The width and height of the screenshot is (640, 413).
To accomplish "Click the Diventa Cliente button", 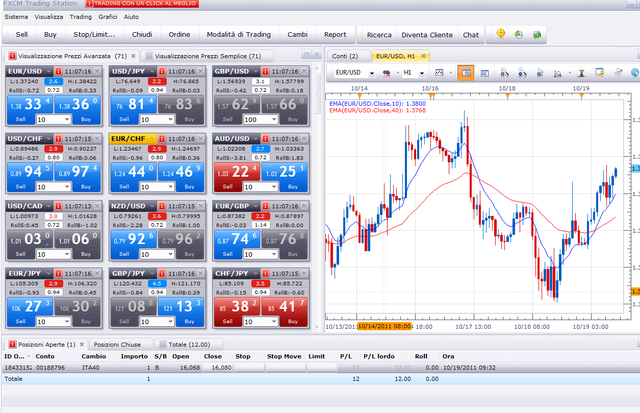I will click(427, 35).
